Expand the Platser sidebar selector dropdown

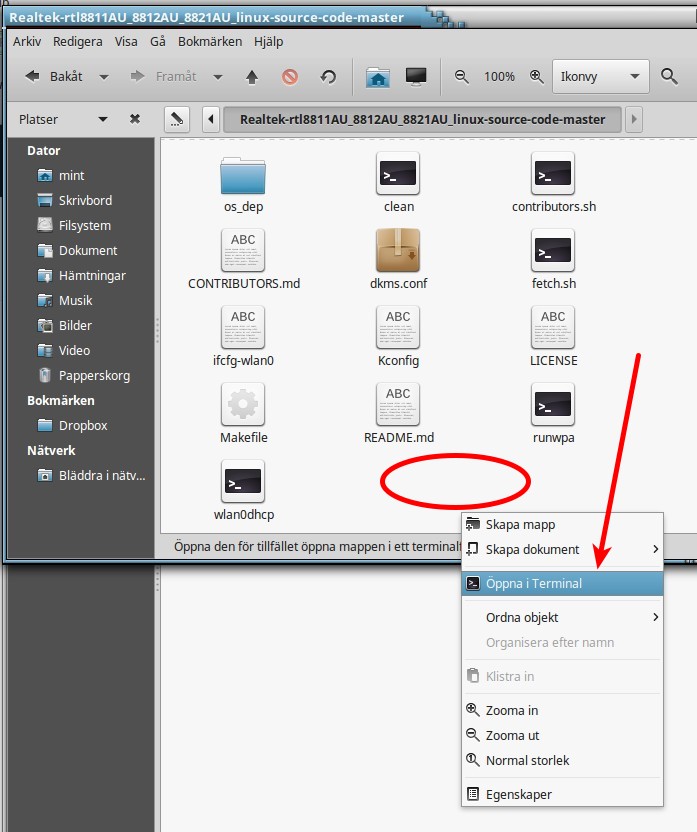(99, 119)
